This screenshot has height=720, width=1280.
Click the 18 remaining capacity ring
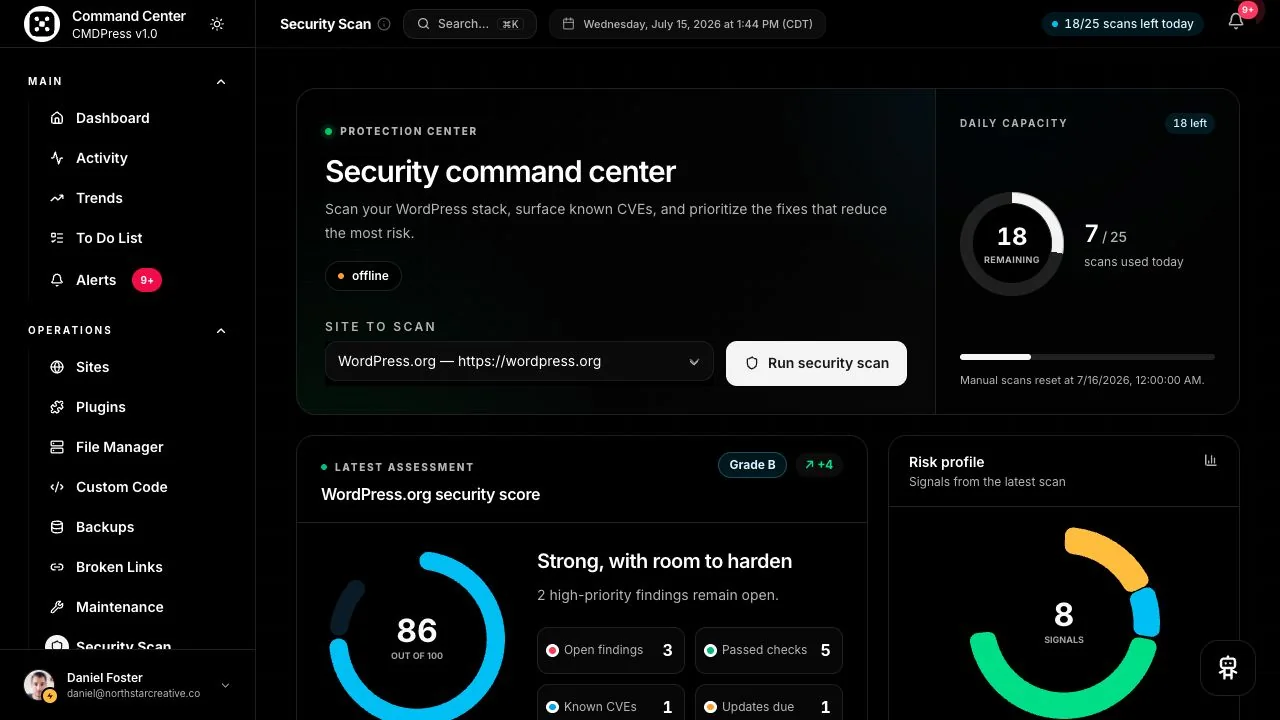pos(1012,244)
